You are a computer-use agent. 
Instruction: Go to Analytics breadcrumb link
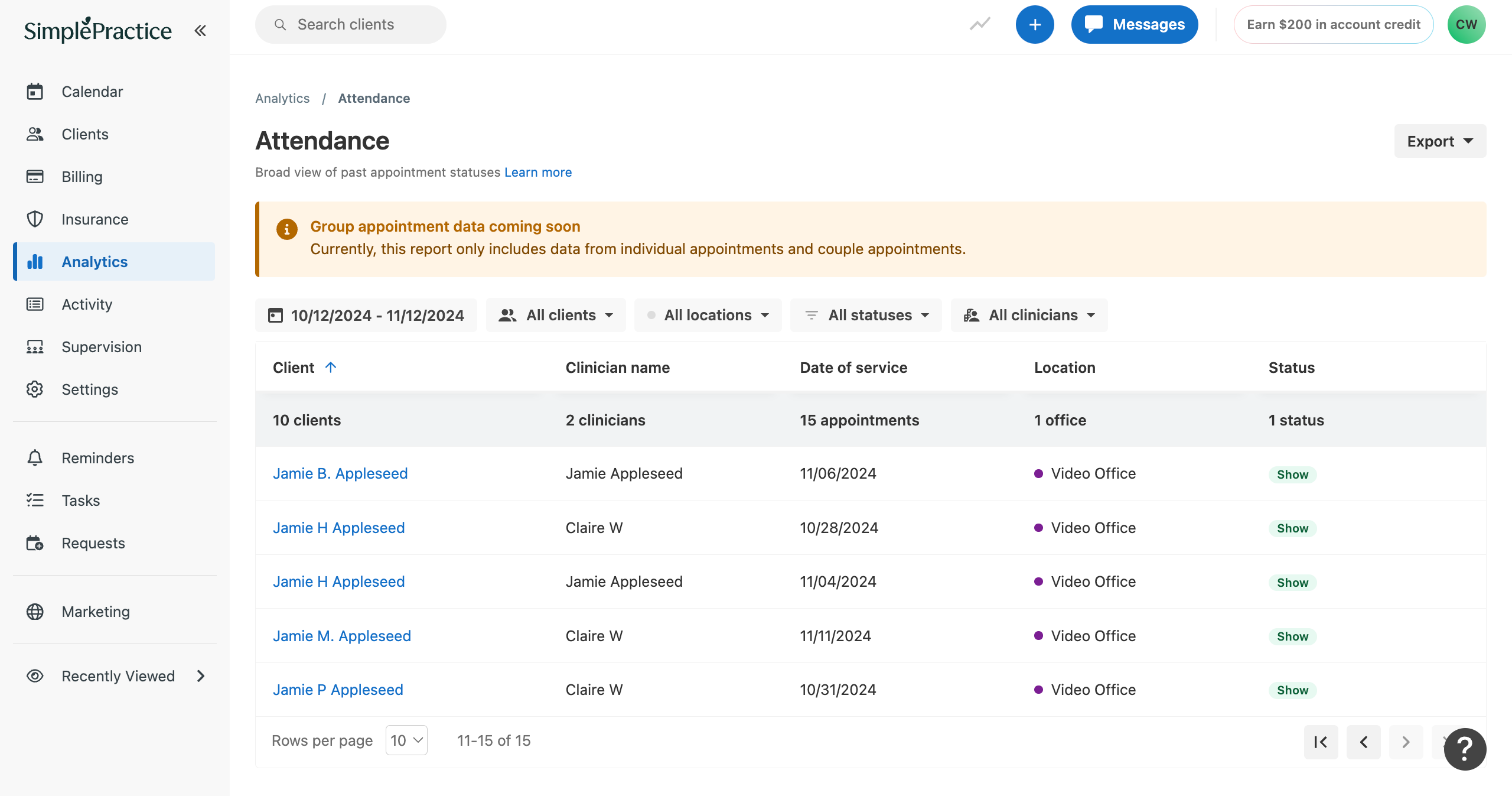coord(282,98)
